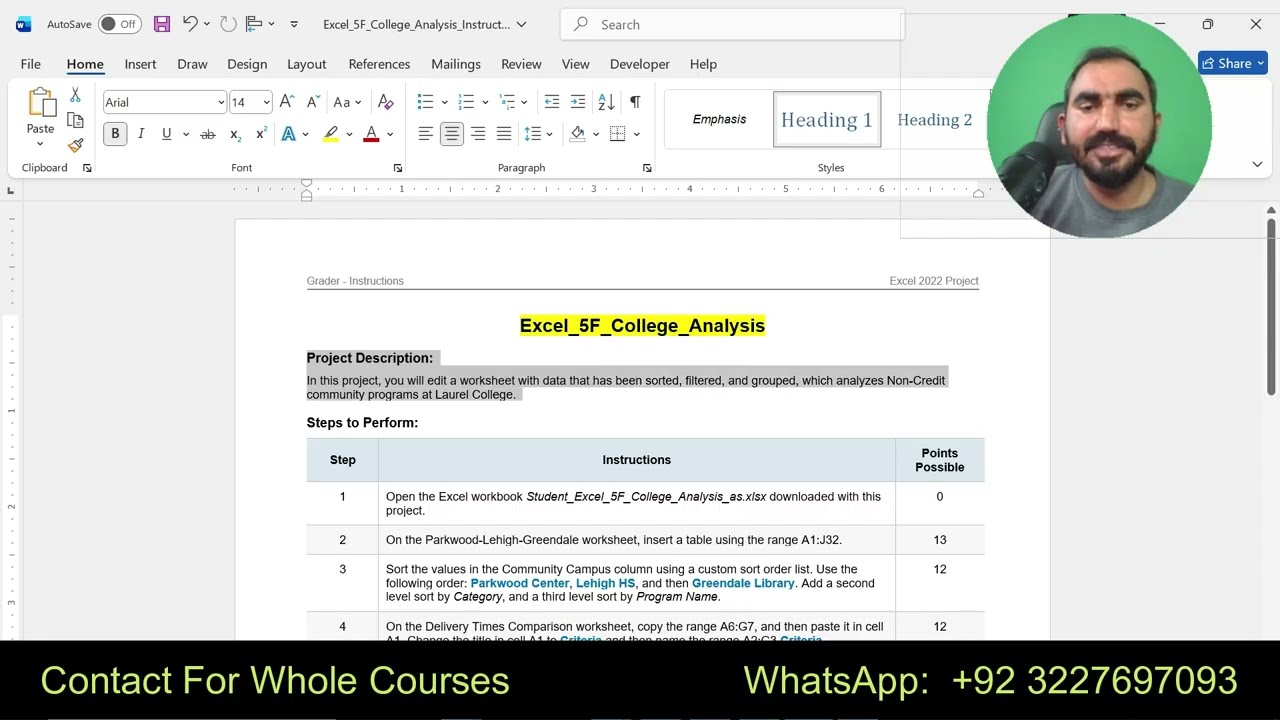Image resolution: width=1280 pixels, height=720 pixels.
Task: Click the Steps to Perform heading
Action: (362, 423)
